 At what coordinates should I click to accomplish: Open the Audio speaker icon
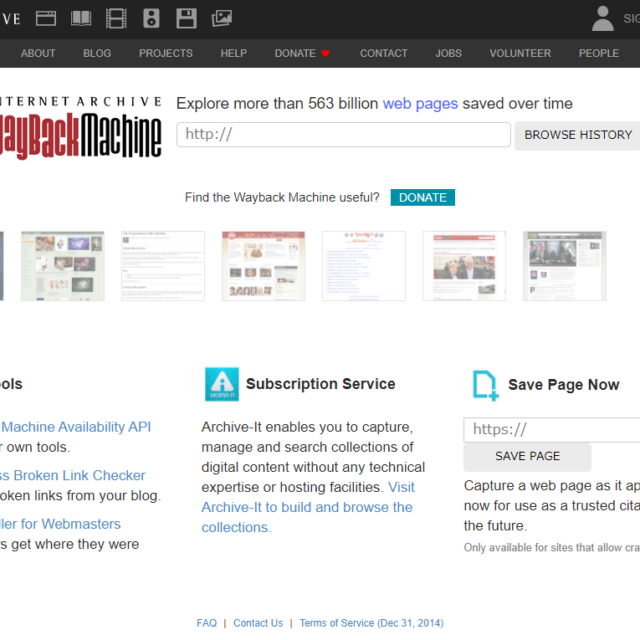tap(151, 18)
